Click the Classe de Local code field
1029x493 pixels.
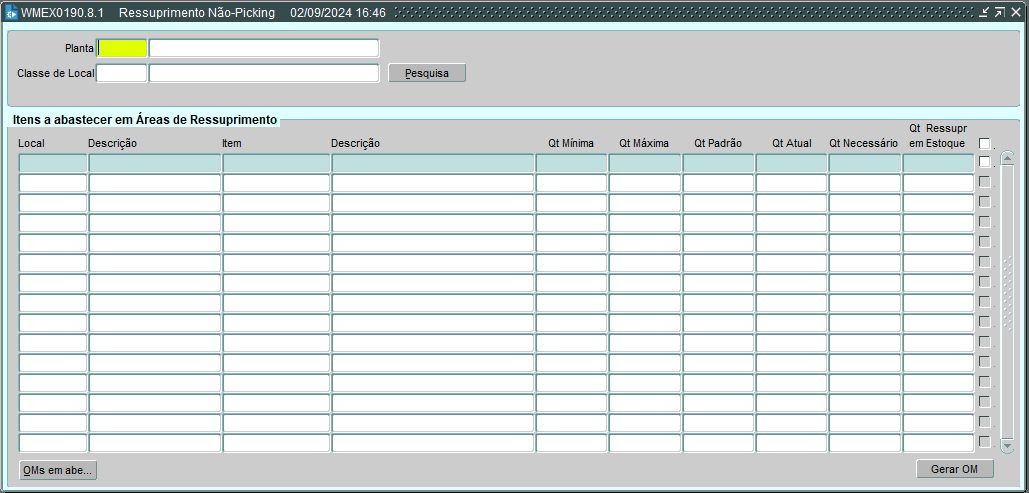(x=122, y=73)
